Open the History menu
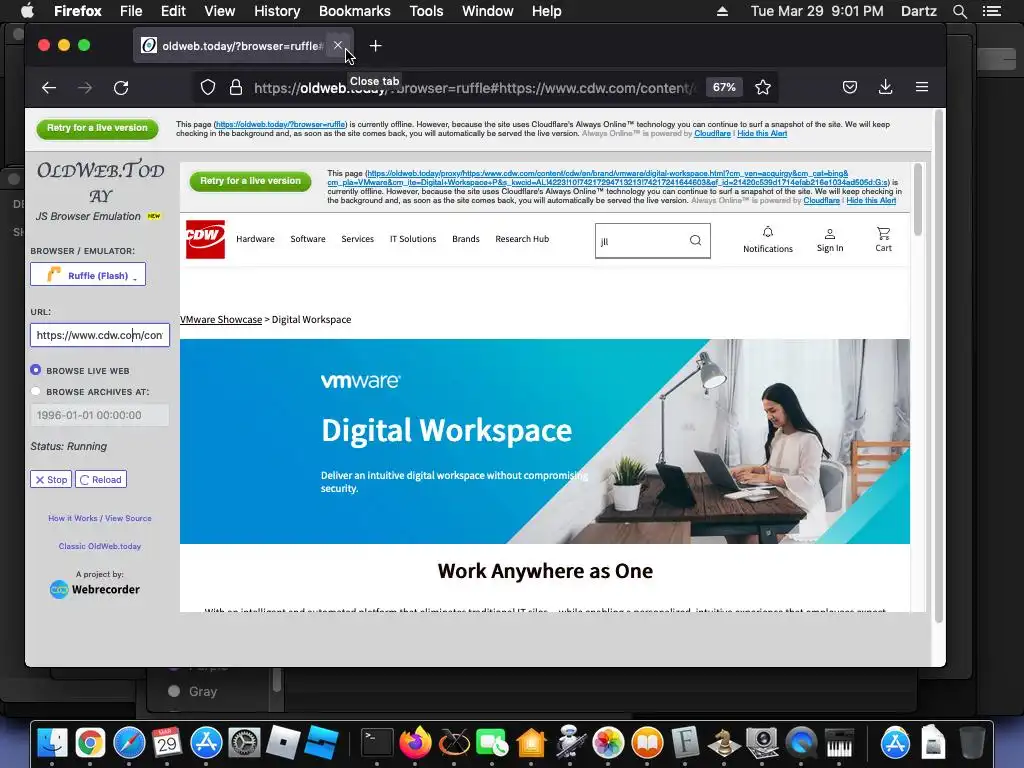This screenshot has height=768, width=1024. 277,11
